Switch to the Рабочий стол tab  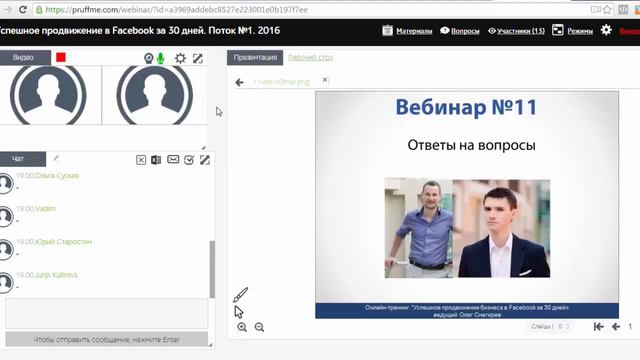pos(310,58)
